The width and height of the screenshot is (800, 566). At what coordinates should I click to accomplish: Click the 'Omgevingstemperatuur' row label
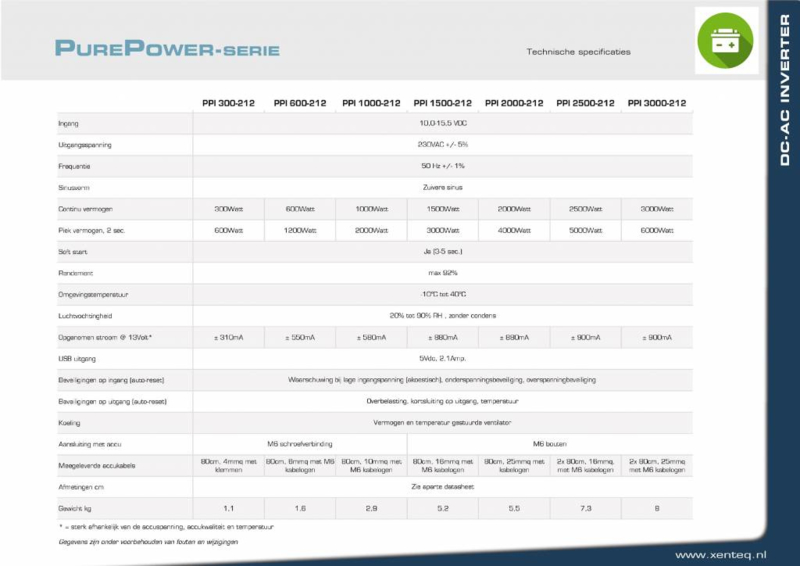[93, 295]
